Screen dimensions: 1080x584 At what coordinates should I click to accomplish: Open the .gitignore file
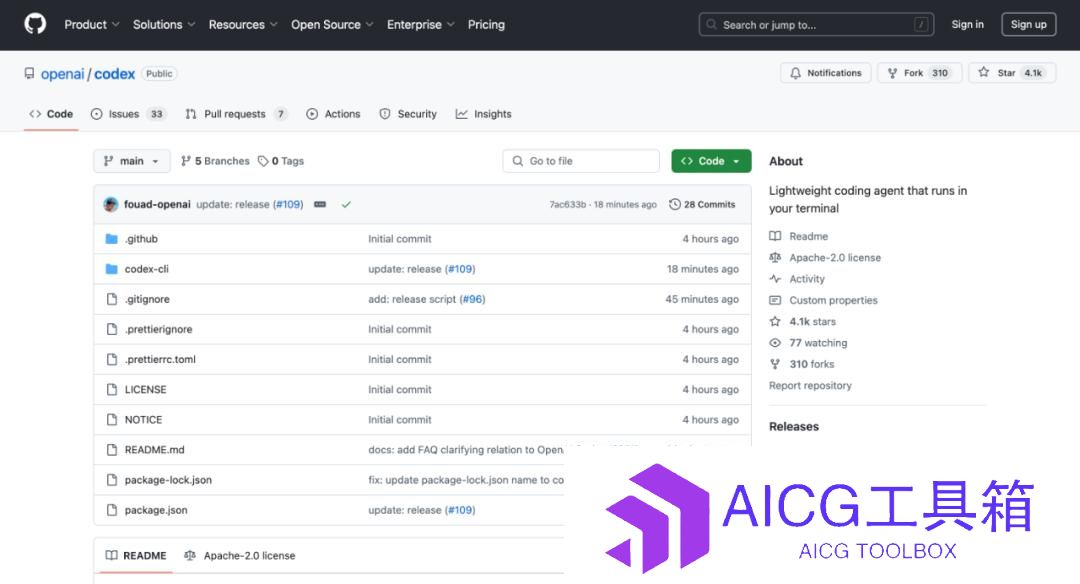tap(147, 300)
